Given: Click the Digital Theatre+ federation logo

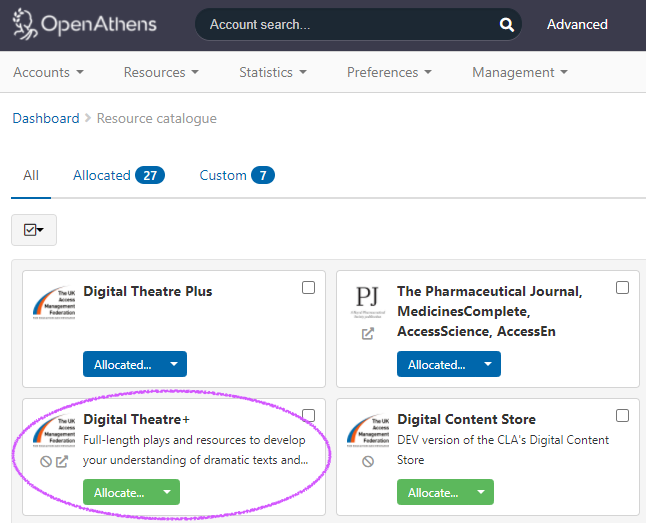Looking at the screenshot, I should point(54,431).
